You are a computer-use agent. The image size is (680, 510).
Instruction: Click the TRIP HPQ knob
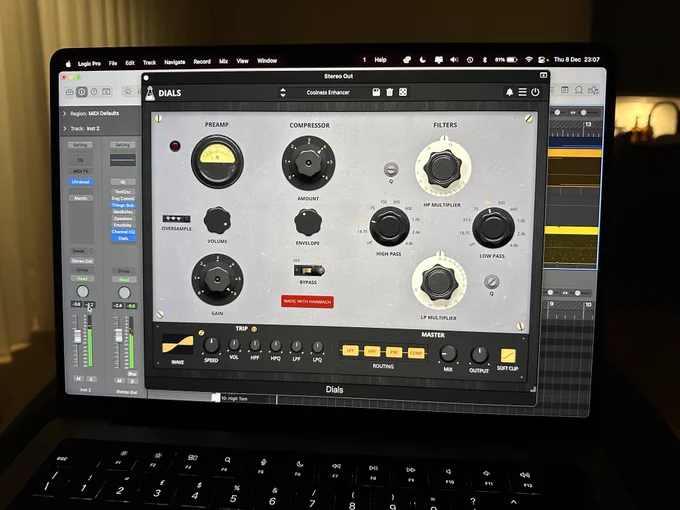275,346
